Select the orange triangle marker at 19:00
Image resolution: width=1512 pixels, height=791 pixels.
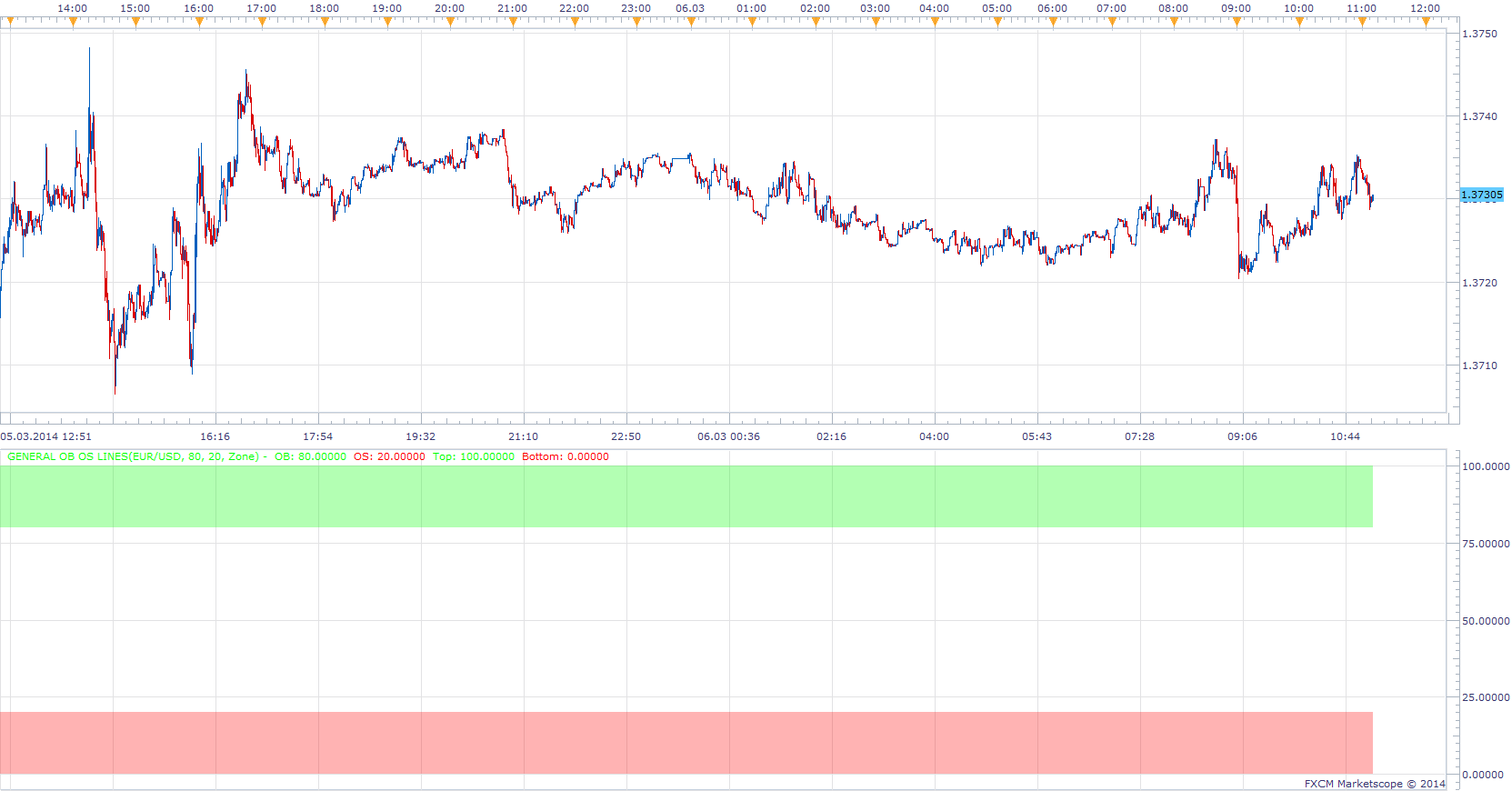coord(387,23)
